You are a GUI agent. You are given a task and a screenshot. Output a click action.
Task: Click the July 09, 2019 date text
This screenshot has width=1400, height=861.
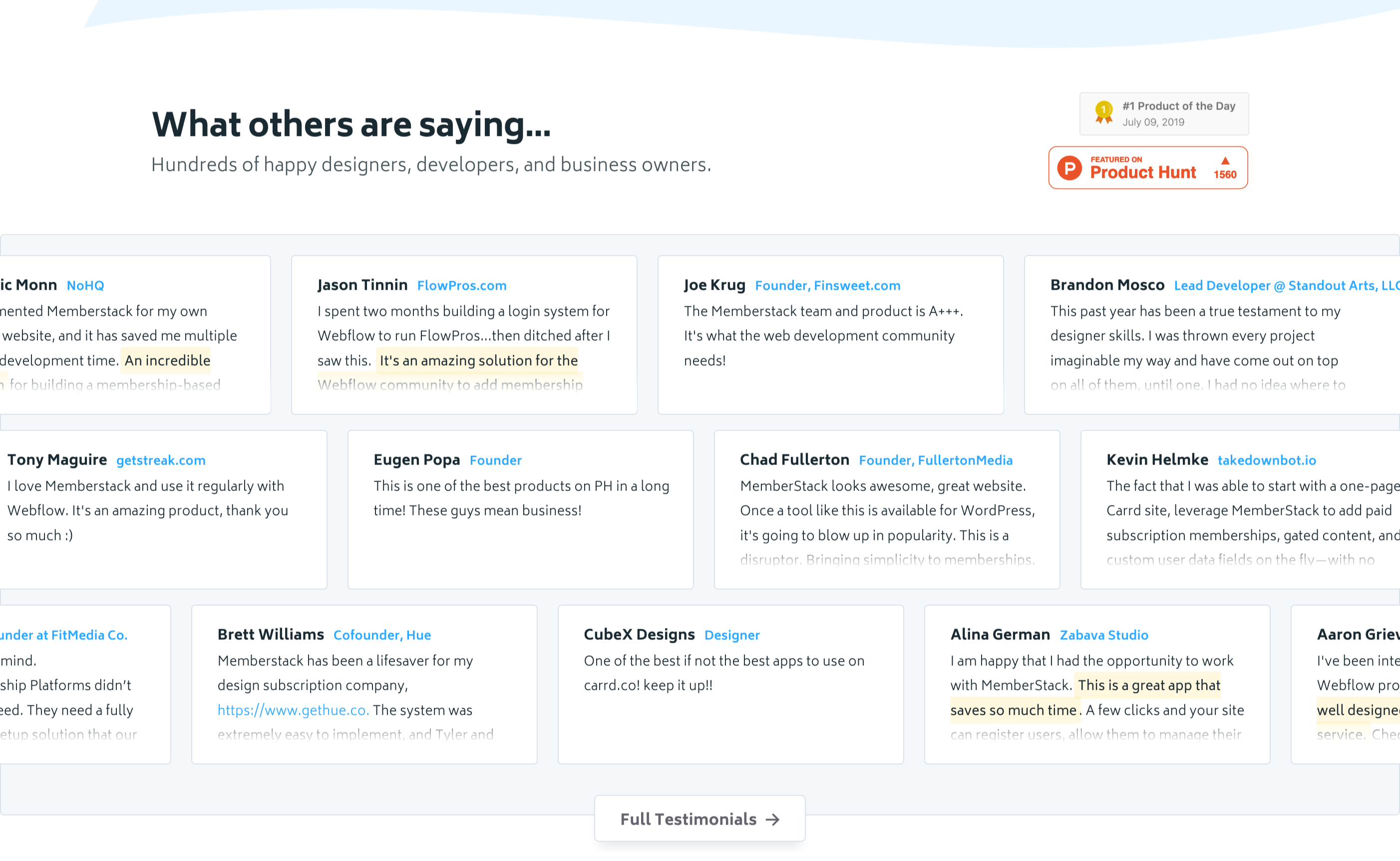[1153, 122]
